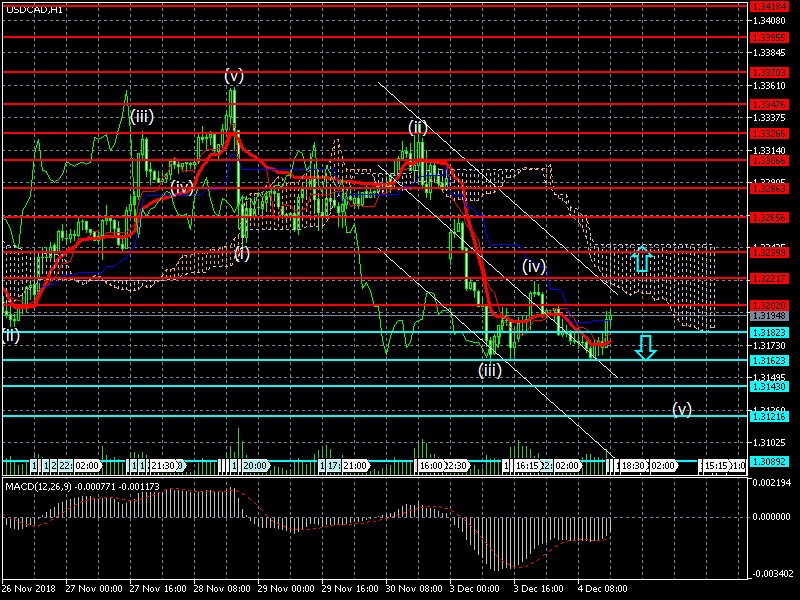
Task: Click the 28 Nov 08:00 time label
Action: tap(222, 589)
